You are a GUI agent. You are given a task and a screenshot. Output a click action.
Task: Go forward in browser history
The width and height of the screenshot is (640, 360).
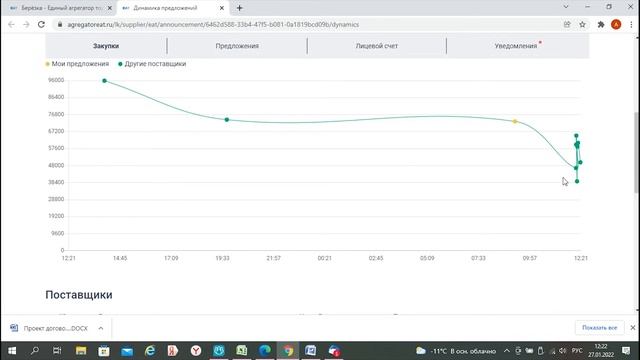click(26, 24)
